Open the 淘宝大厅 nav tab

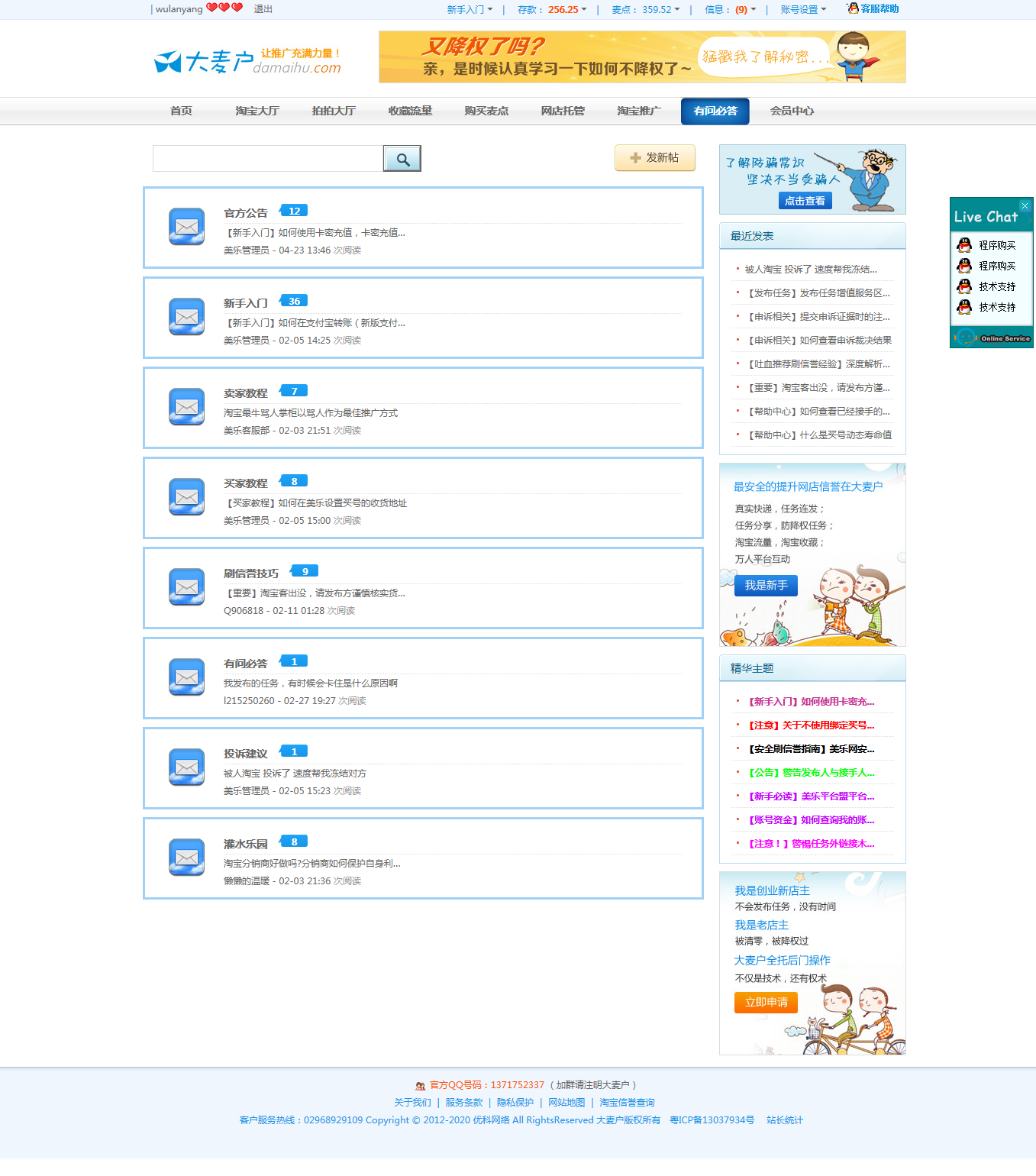(x=257, y=111)
